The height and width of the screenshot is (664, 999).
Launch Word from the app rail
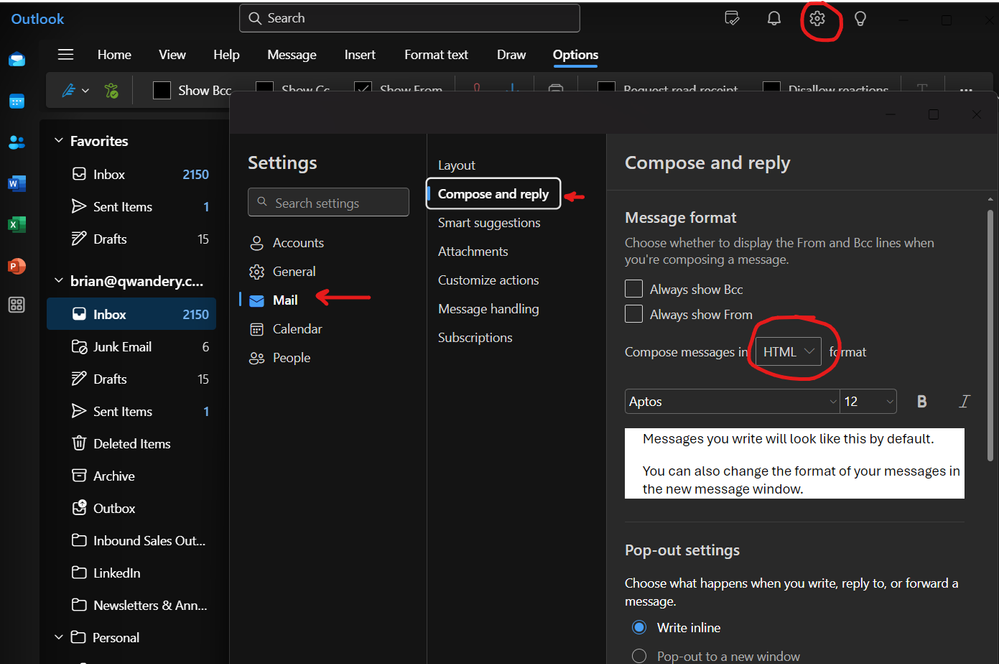(17, 183)
